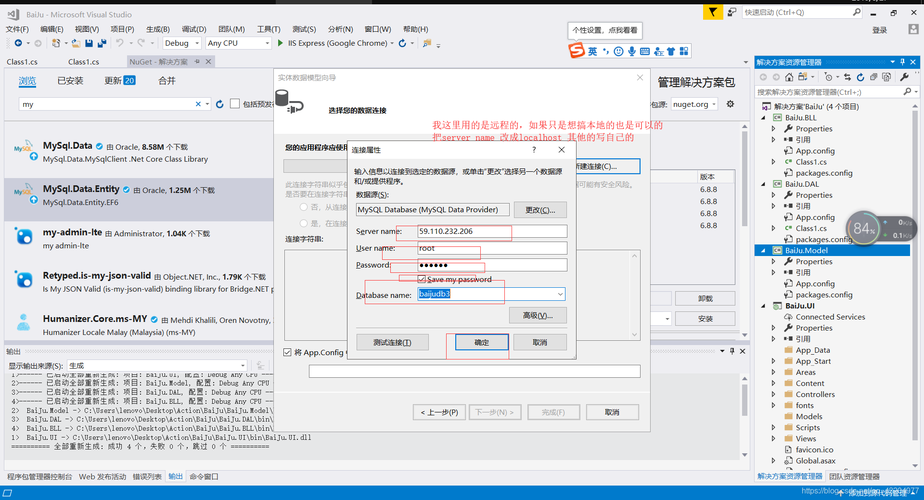Click the smiley emoji icon on IME bar
Screen dimensions: 924x500
click(618, 51)
